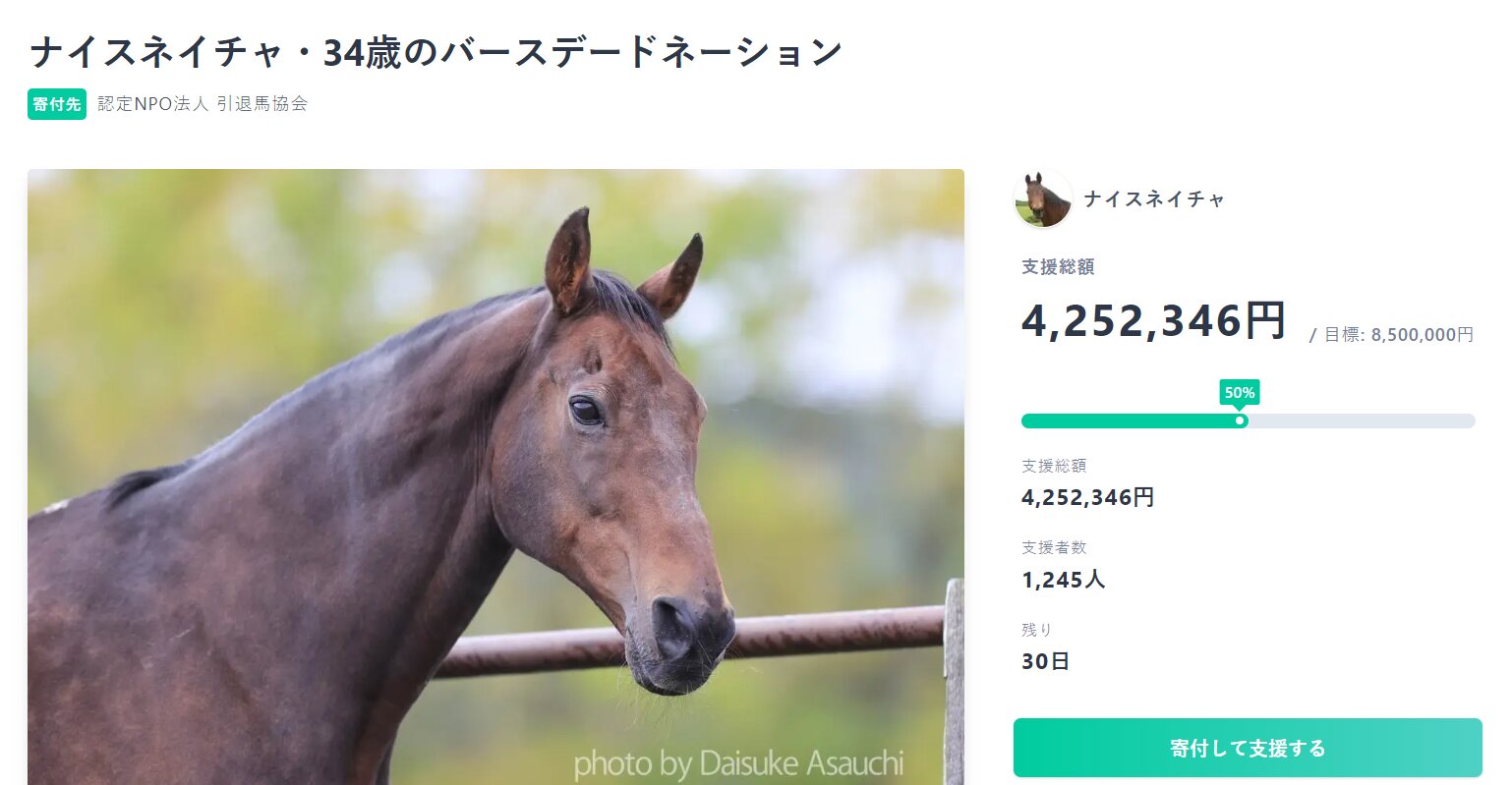Screen dimensions: 1512x785
Task: Open the 認定NPO法人 引退馬協会 organization link
Action: coord(203,103)
